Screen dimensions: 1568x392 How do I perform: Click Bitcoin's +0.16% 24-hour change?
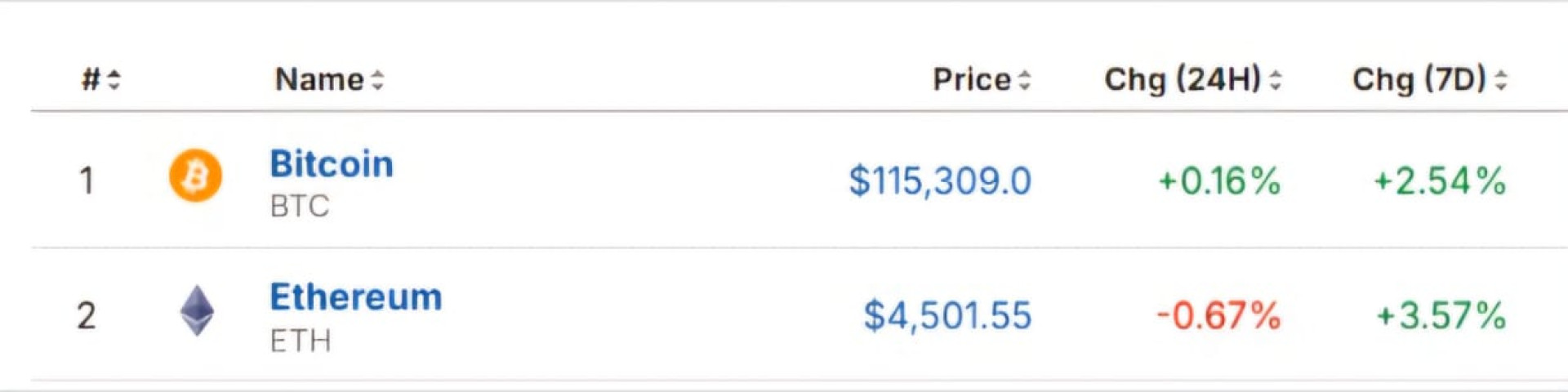(x=1219, y=181)
